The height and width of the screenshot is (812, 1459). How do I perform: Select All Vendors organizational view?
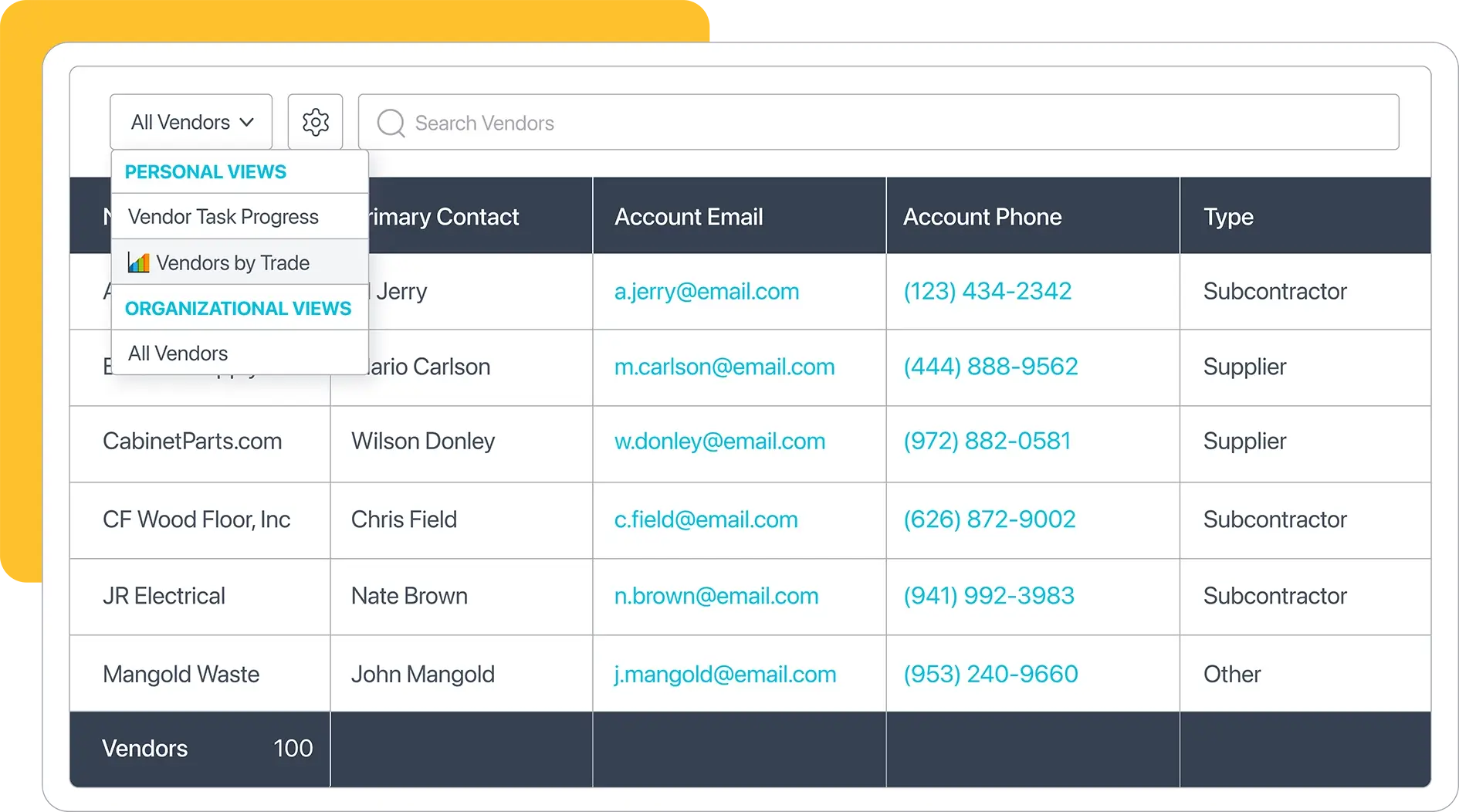178,354
